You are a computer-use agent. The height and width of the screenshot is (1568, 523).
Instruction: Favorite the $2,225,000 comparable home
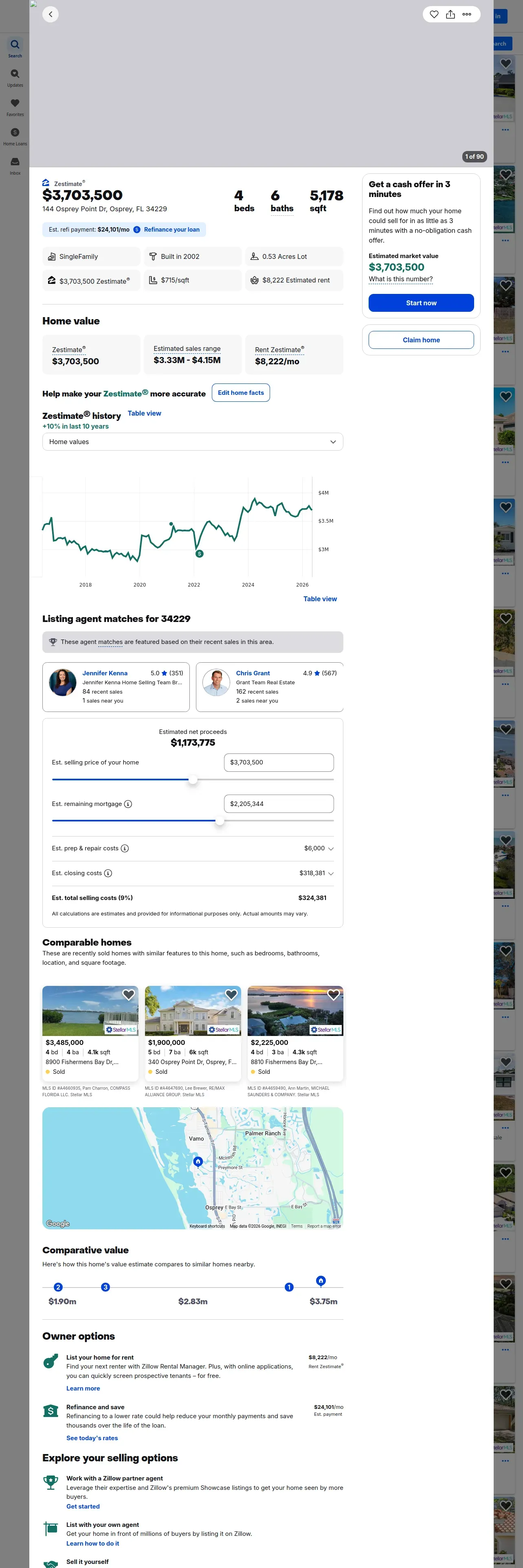pos(334,994)
